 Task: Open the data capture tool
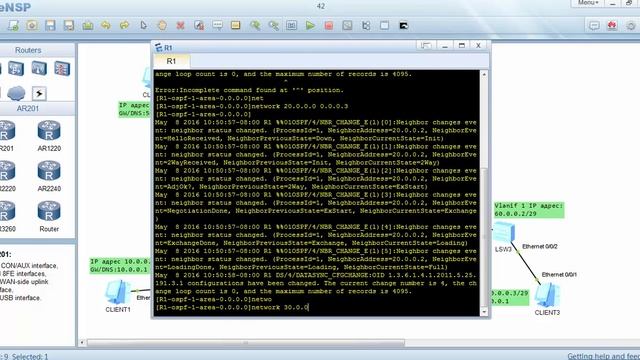click(x=347, y=26)
